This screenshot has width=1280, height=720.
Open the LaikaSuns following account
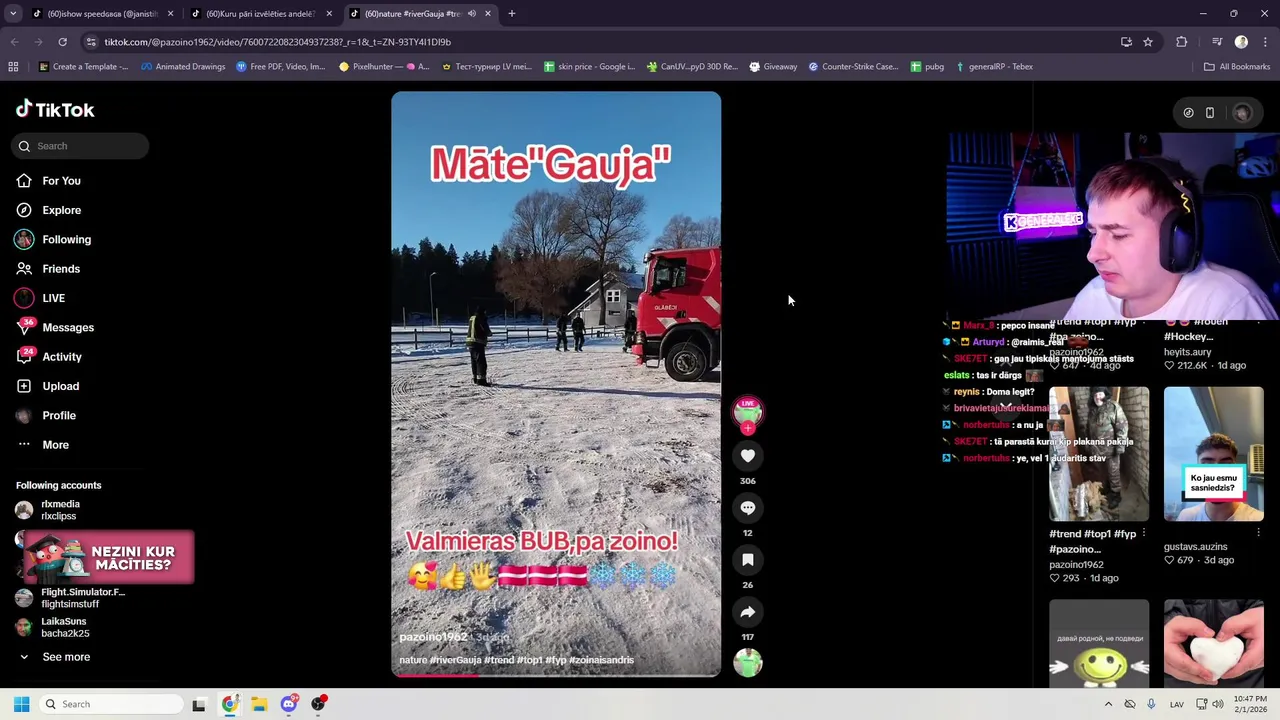[64, 627]
